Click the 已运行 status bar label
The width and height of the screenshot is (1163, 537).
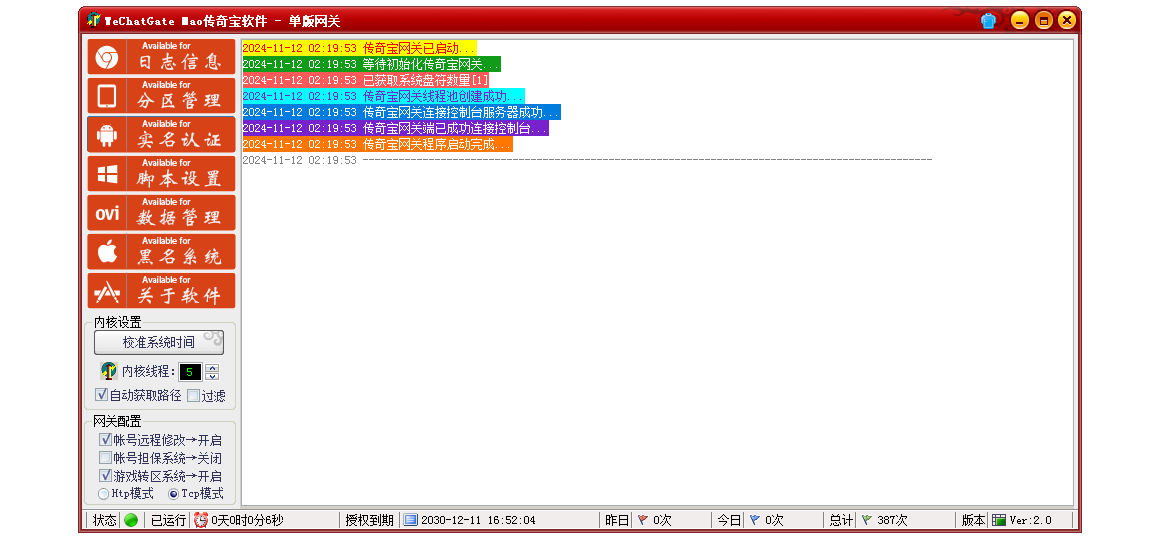point(168,520)
